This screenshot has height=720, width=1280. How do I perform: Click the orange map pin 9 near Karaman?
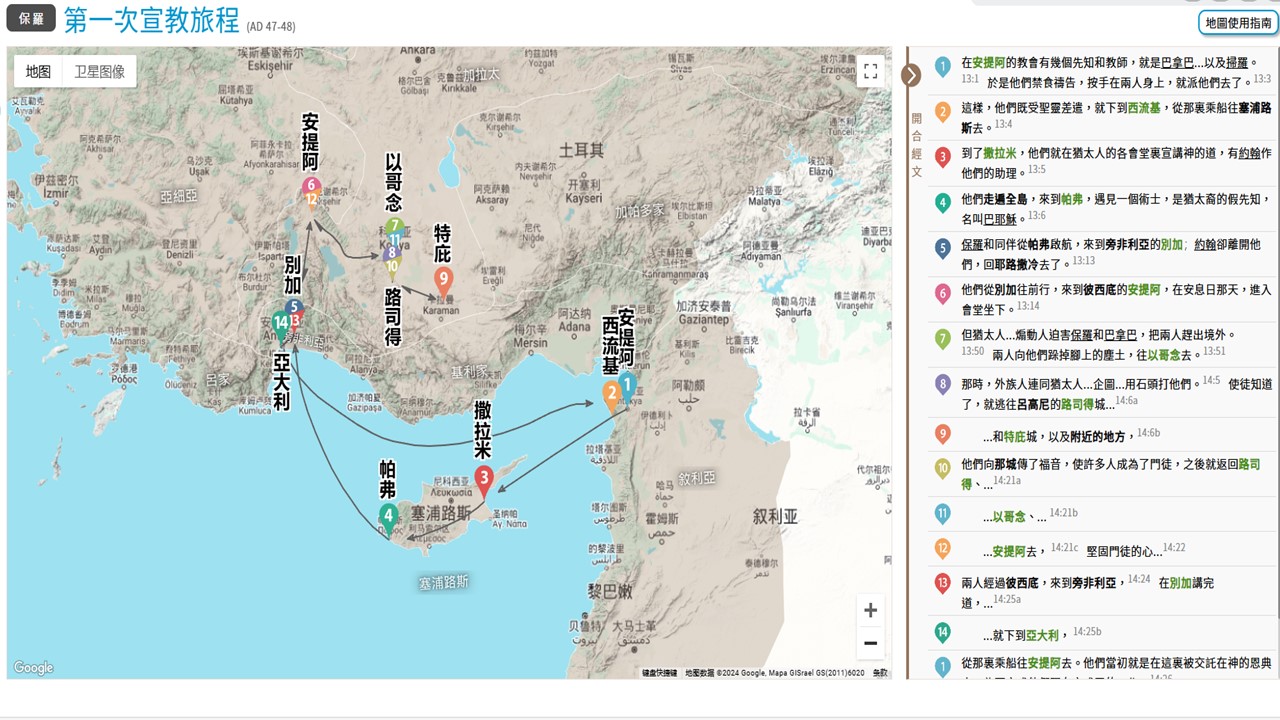click(x=443, y=280)
